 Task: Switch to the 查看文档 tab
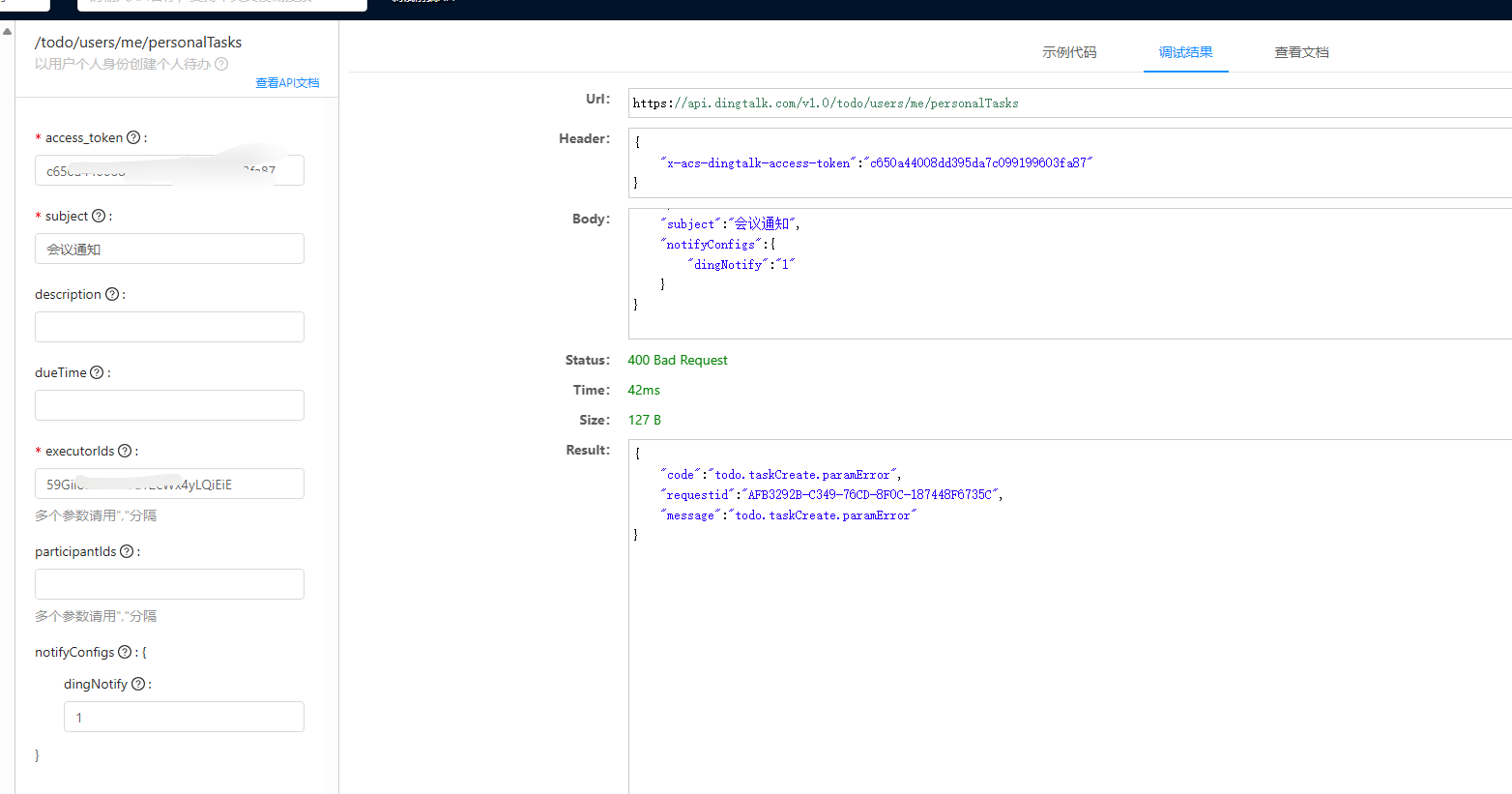tap(1301, 52)
